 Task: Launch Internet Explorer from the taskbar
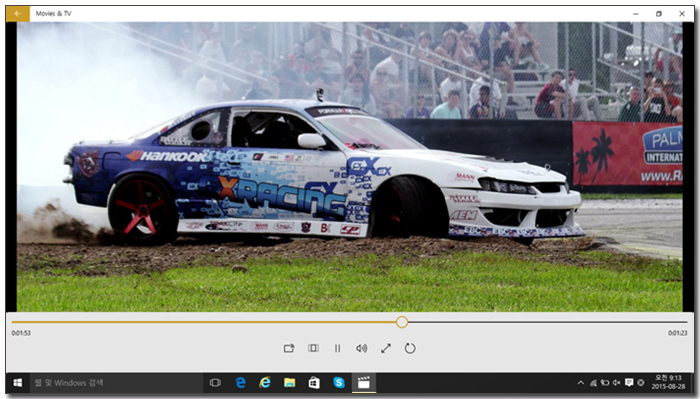click(265, 383)
